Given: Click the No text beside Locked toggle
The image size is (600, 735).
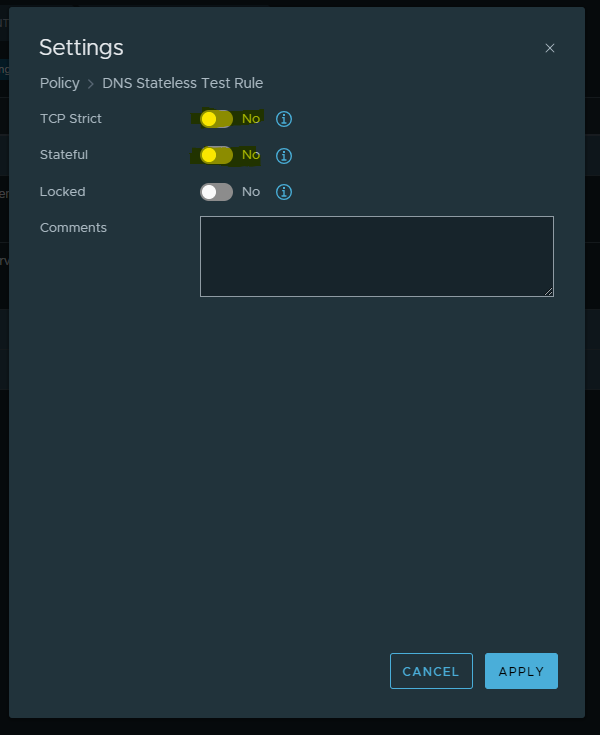Looking at the screenshot, I should click(x=251, y=192).
